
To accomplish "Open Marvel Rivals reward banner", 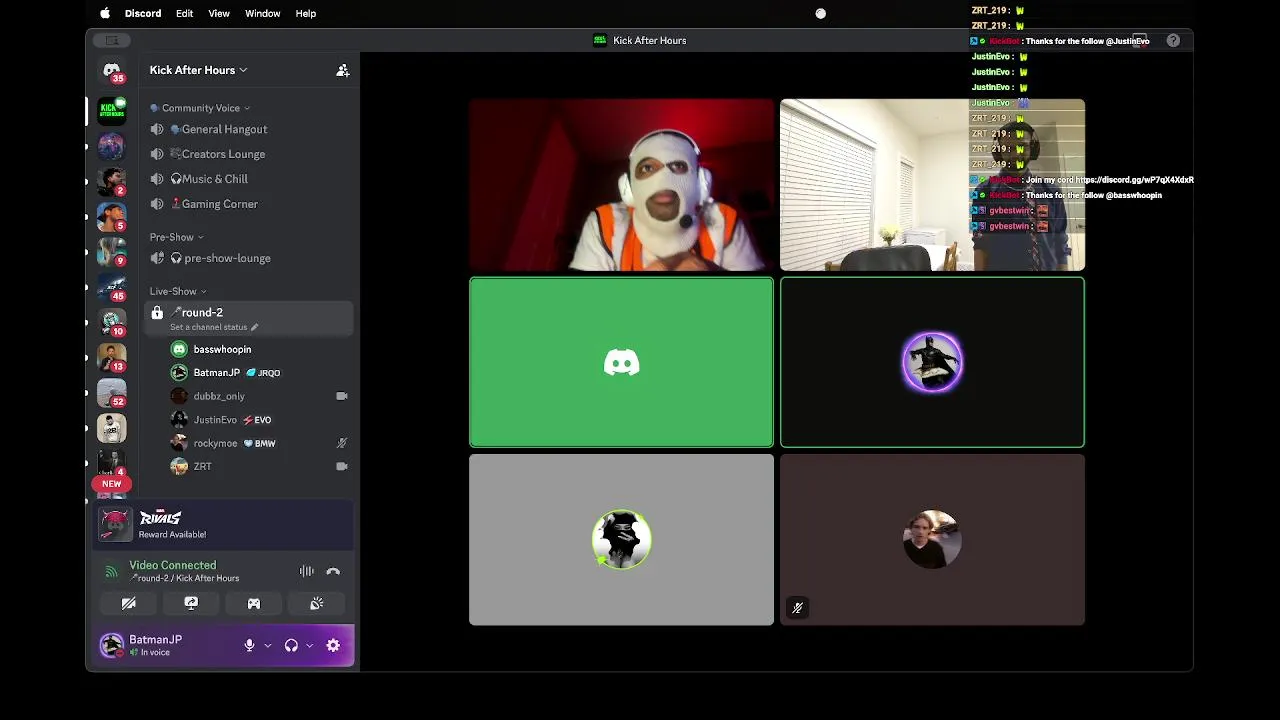I will click(224, 524).
